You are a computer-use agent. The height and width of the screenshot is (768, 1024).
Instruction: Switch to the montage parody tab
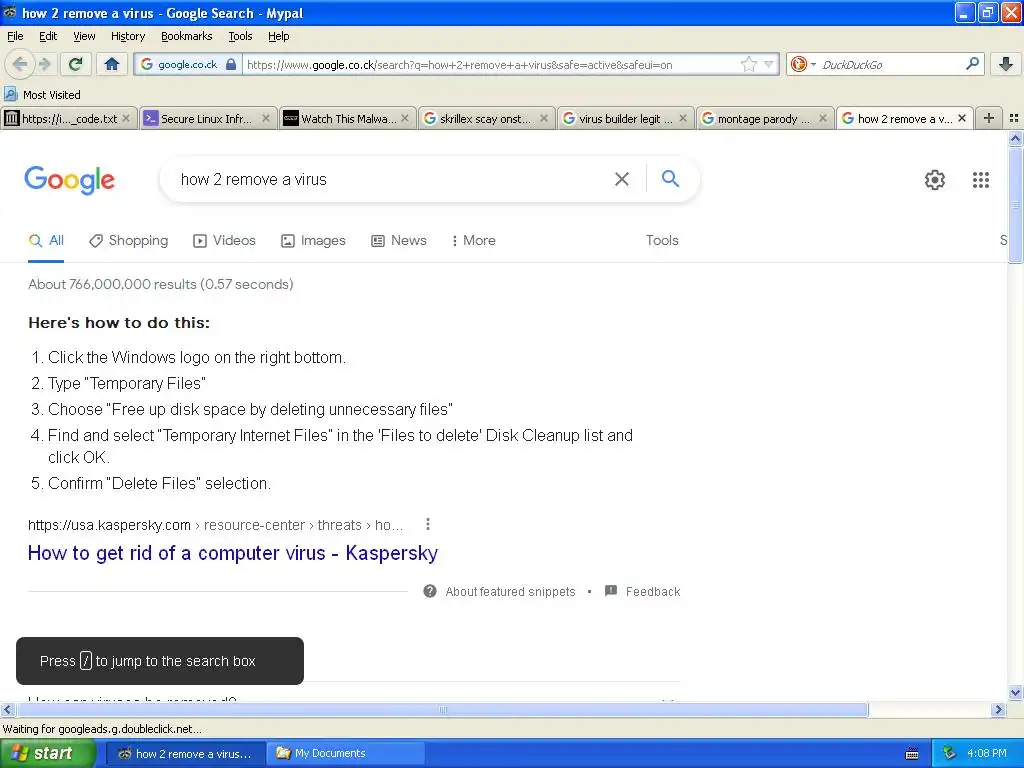tap(765, 118)
